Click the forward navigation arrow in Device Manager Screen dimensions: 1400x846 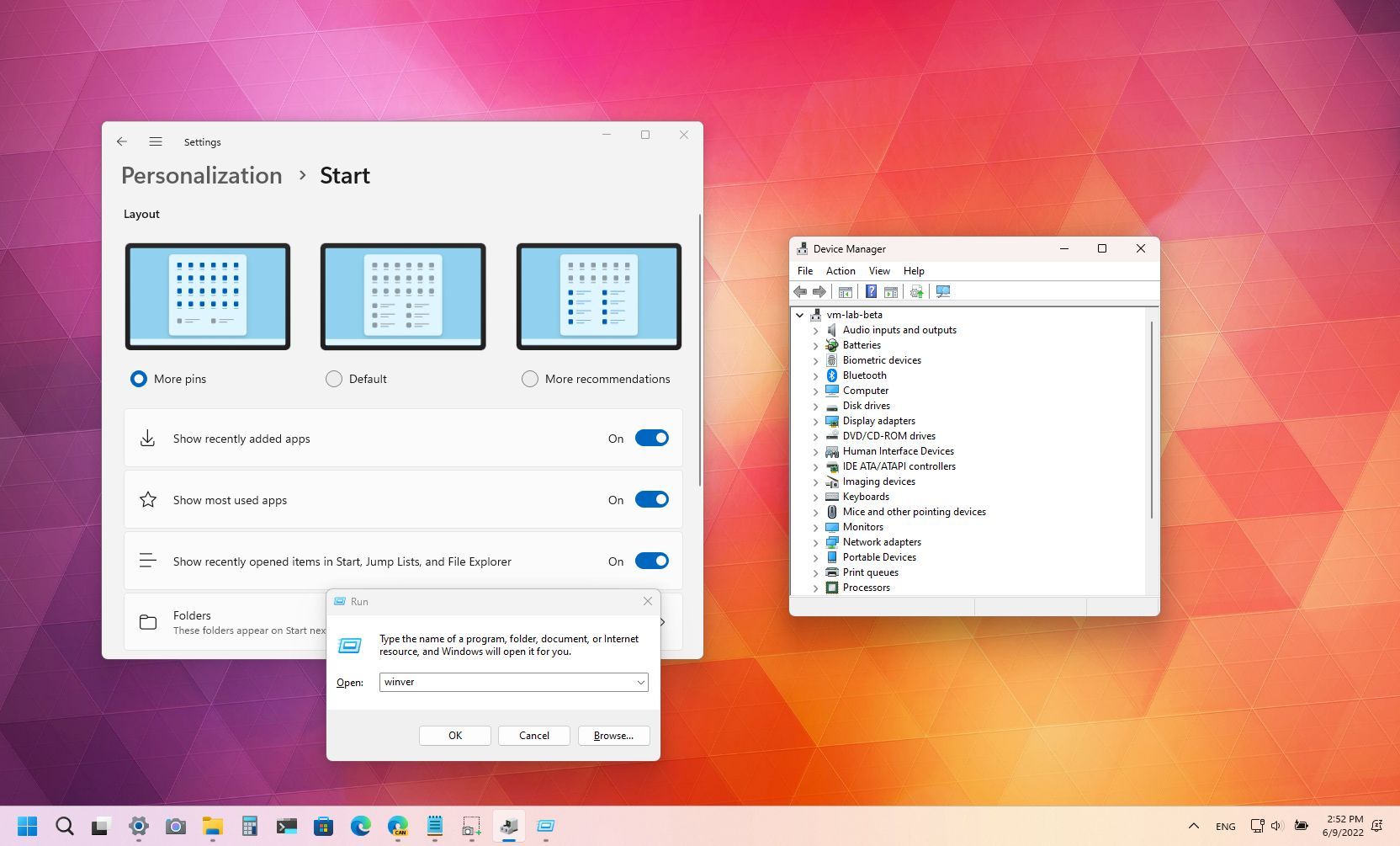820,291
